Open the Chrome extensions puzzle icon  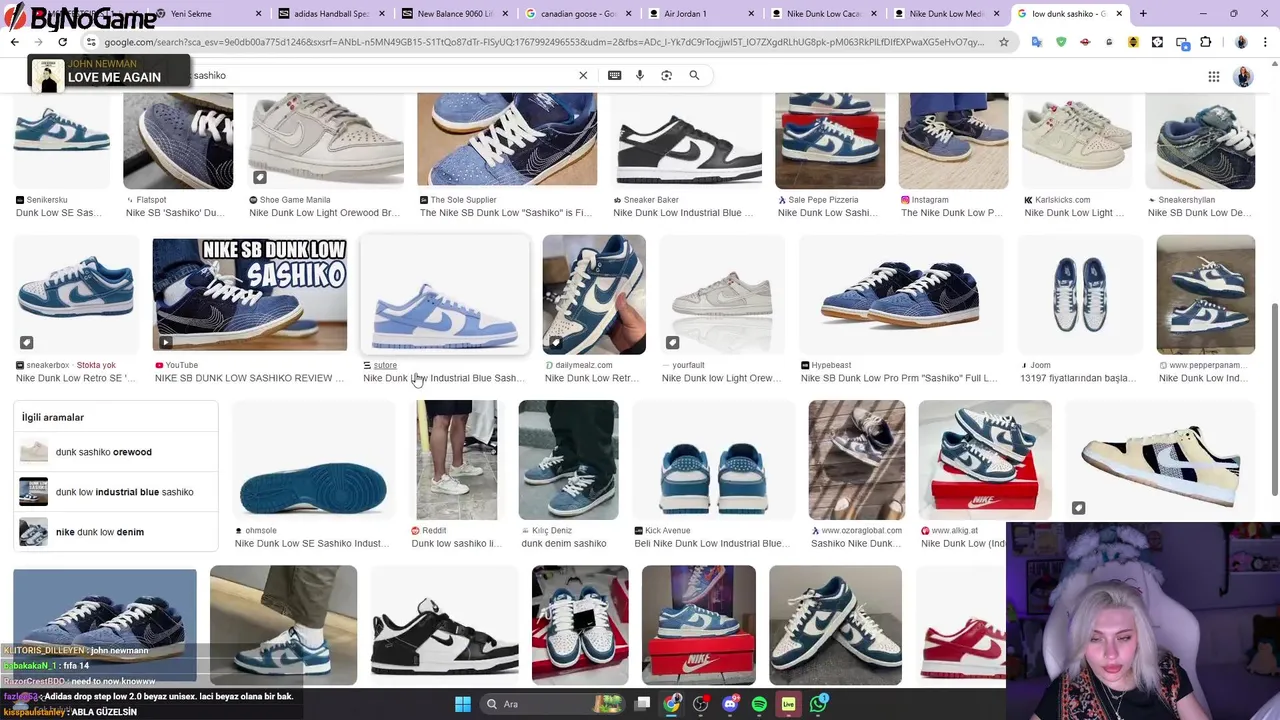point(1205,42)
